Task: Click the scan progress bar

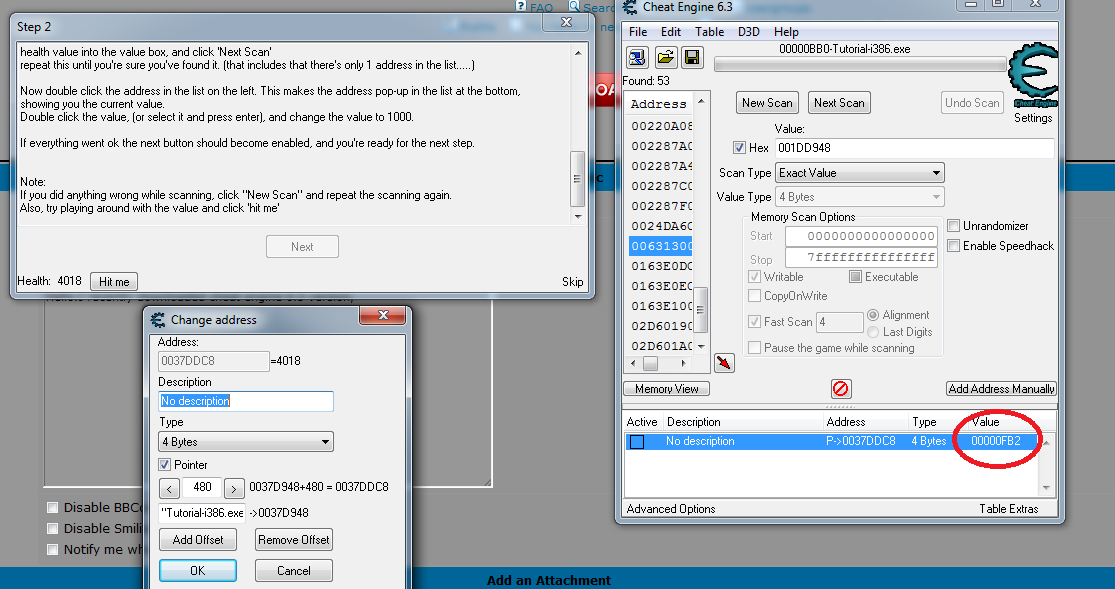Action: point(860,65)
